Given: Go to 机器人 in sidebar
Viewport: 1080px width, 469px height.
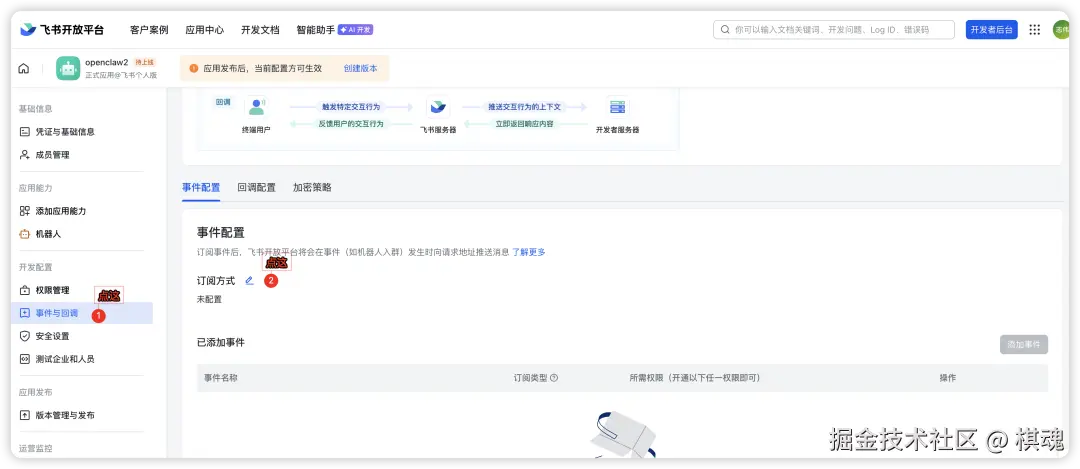Looking at the screenshot, I should point(48,234).
